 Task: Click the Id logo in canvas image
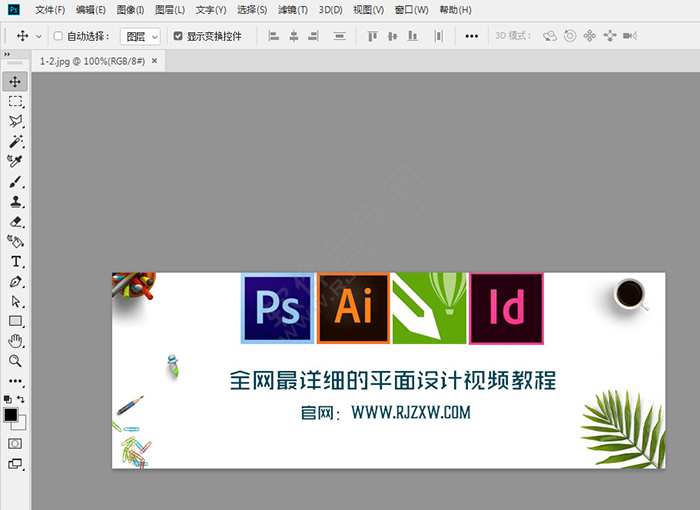[506, 309]
